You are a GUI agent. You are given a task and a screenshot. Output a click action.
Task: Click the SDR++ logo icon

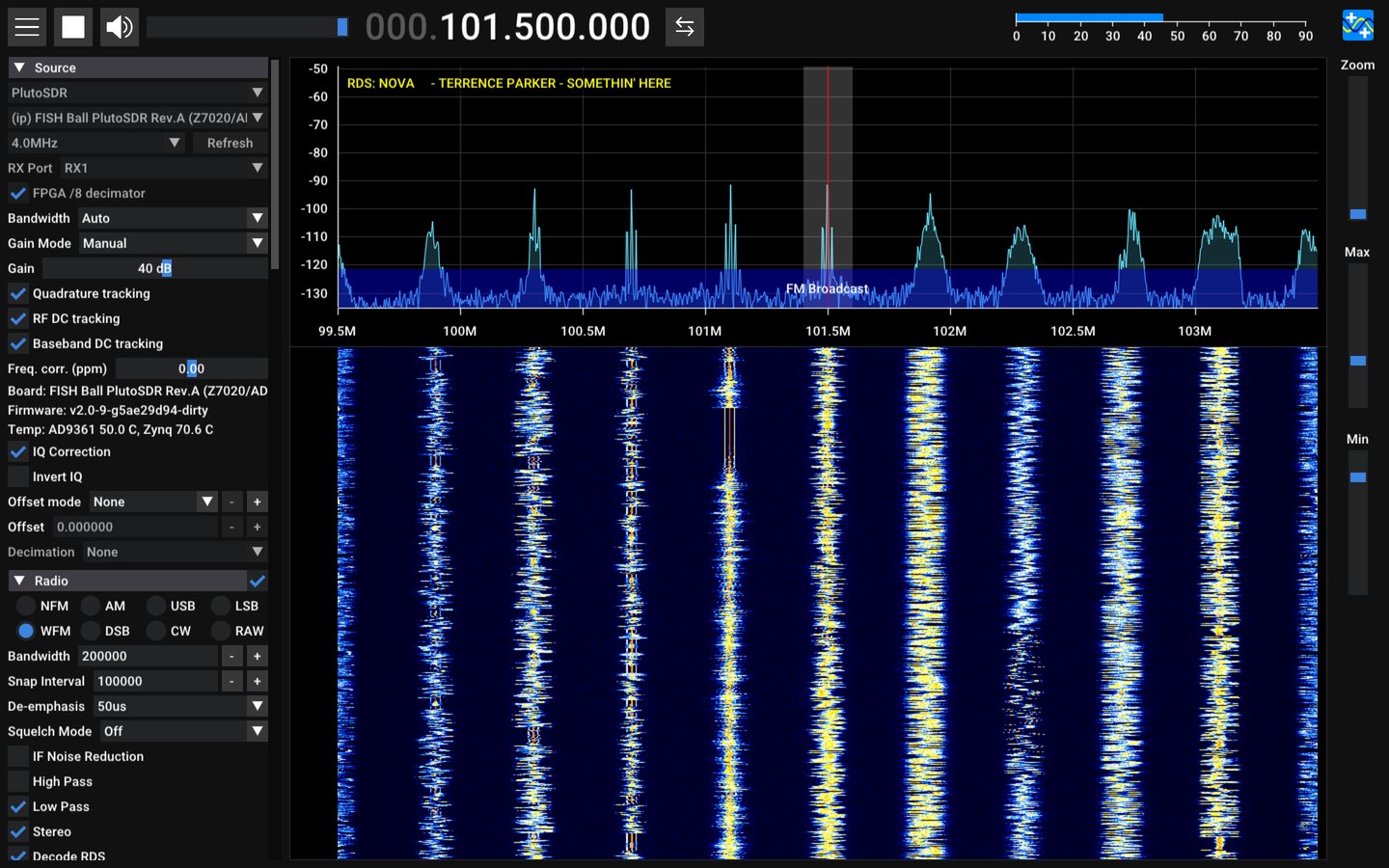coord(1358,25)
